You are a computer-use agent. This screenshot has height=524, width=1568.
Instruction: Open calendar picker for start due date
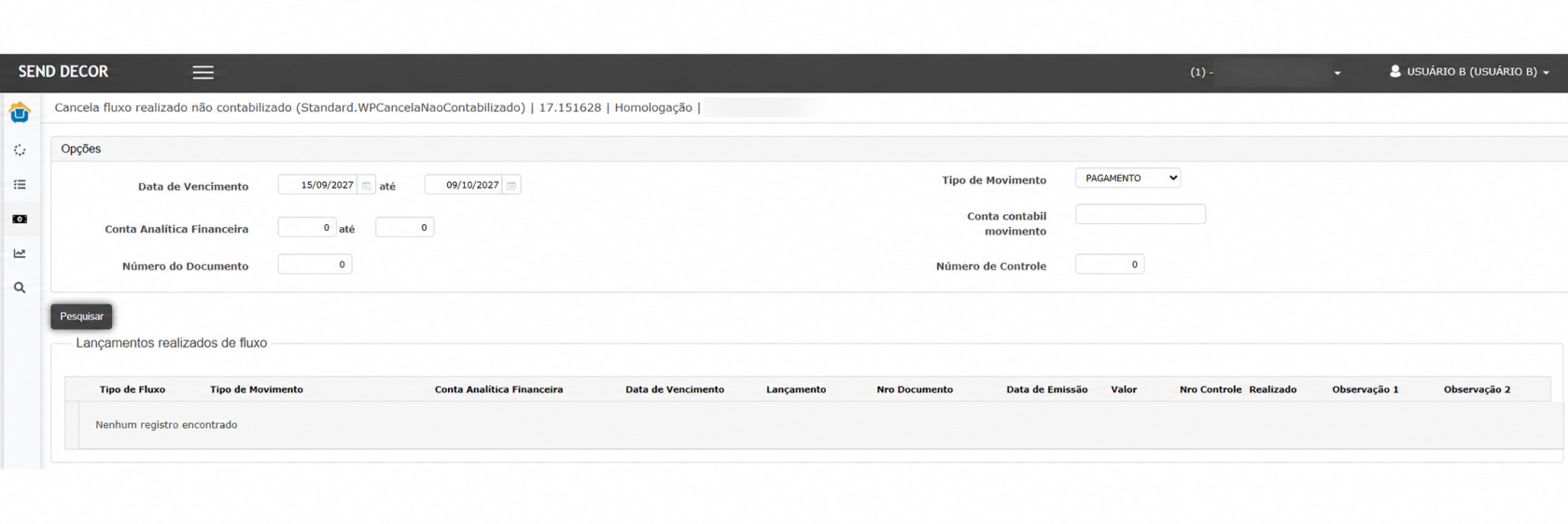[x=366, y=185]
